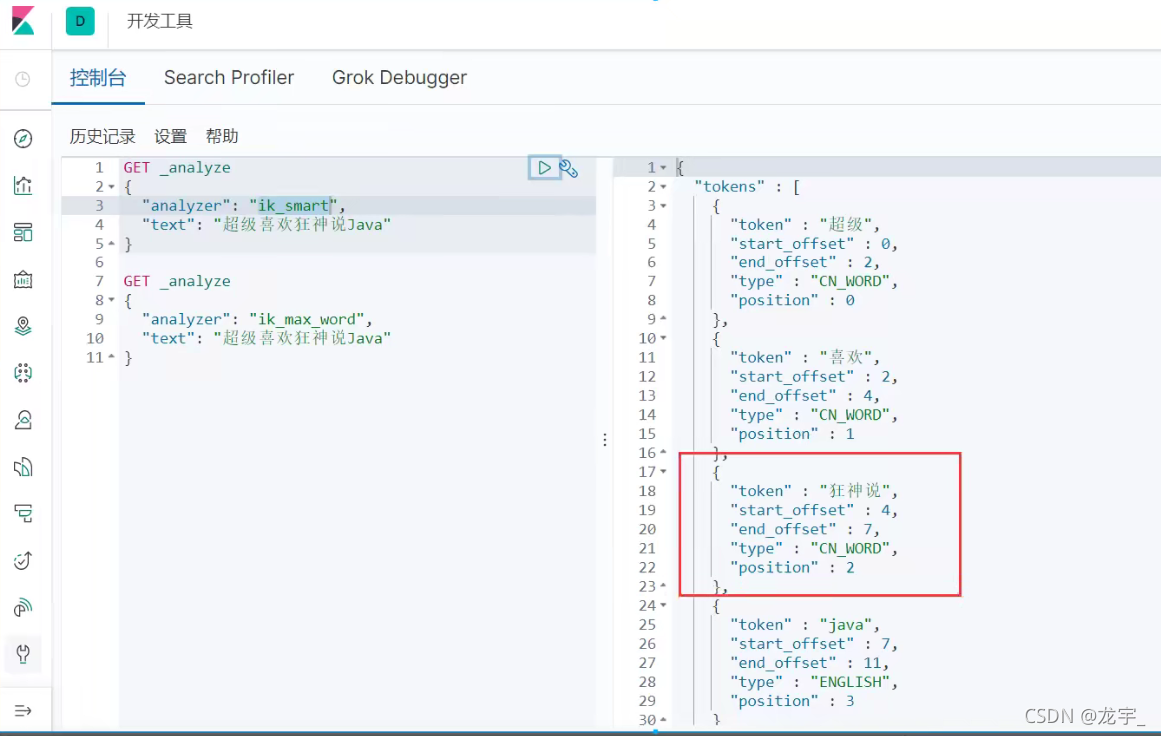The width and height of the screenshot is (1161, 736).
Task: Open request options wrench icon
Action: click(x=569, y=169)
